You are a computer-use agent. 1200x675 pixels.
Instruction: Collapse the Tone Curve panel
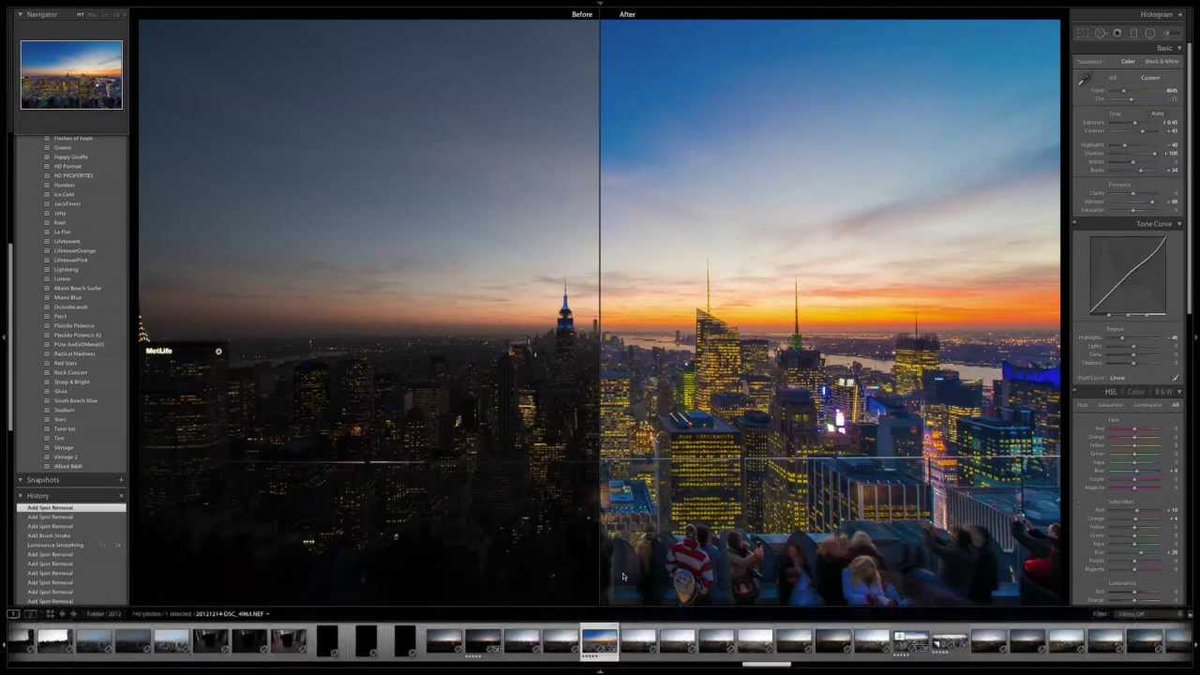1180,224
